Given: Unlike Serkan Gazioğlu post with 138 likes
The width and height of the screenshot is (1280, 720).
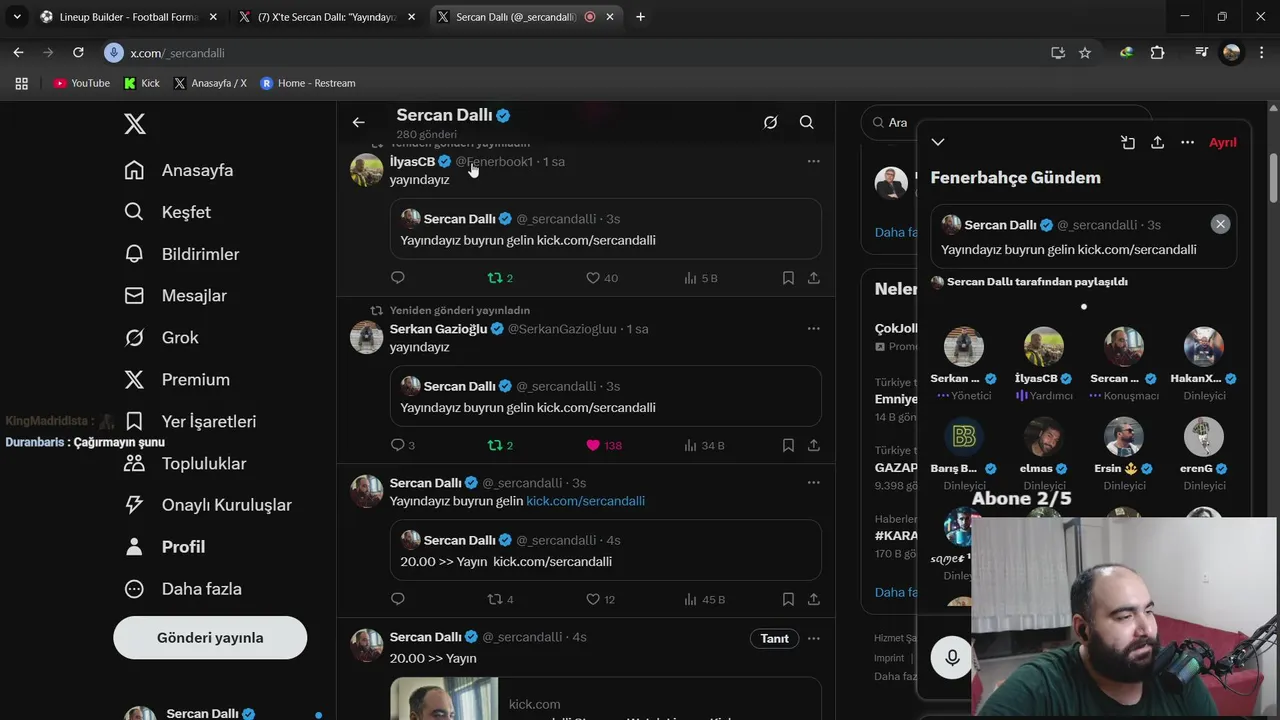Looking at the screenshot, I should point(604,445).
